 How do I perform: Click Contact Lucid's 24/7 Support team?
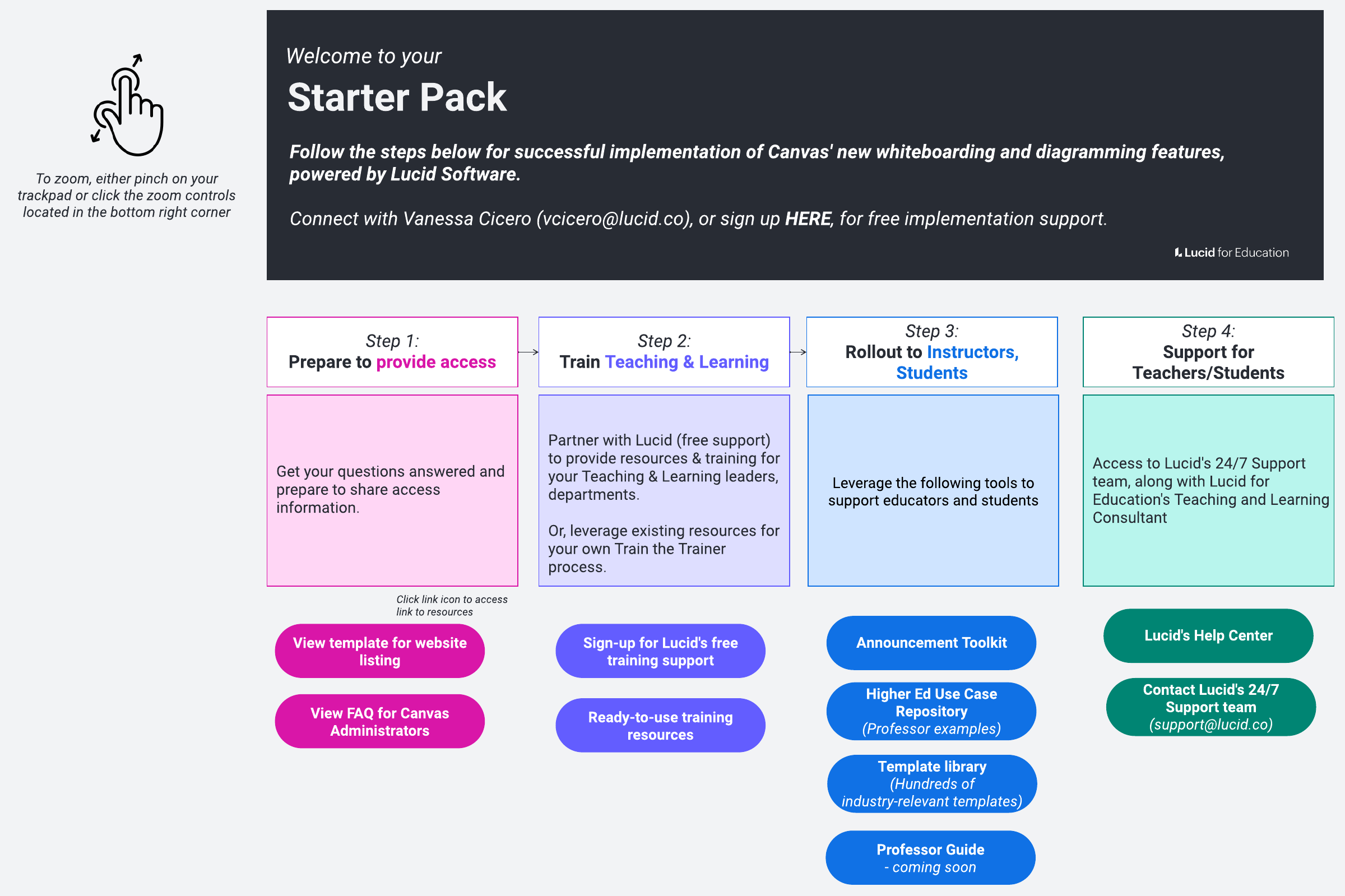pos(1210,707)
